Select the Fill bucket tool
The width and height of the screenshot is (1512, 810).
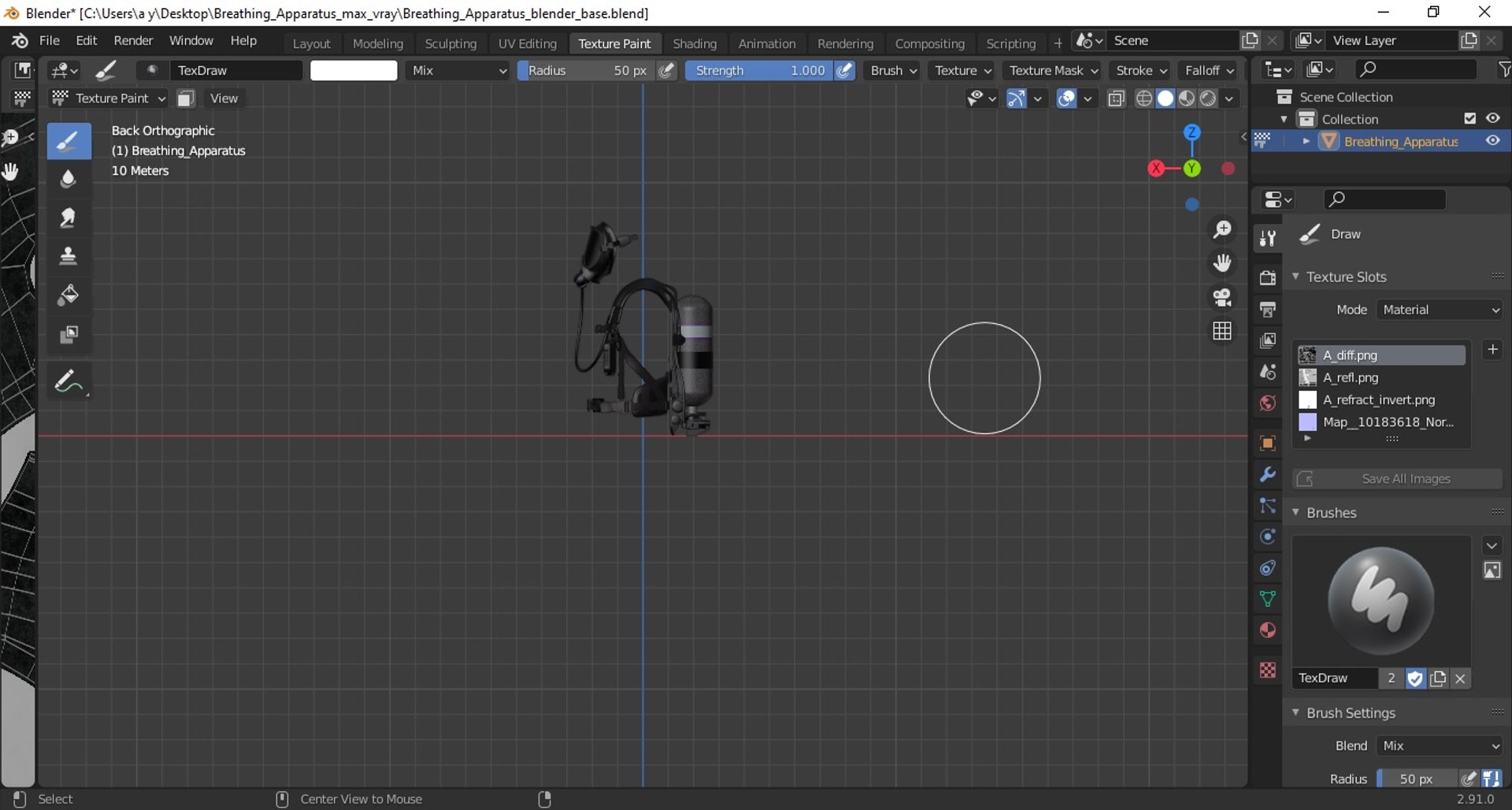69,295
